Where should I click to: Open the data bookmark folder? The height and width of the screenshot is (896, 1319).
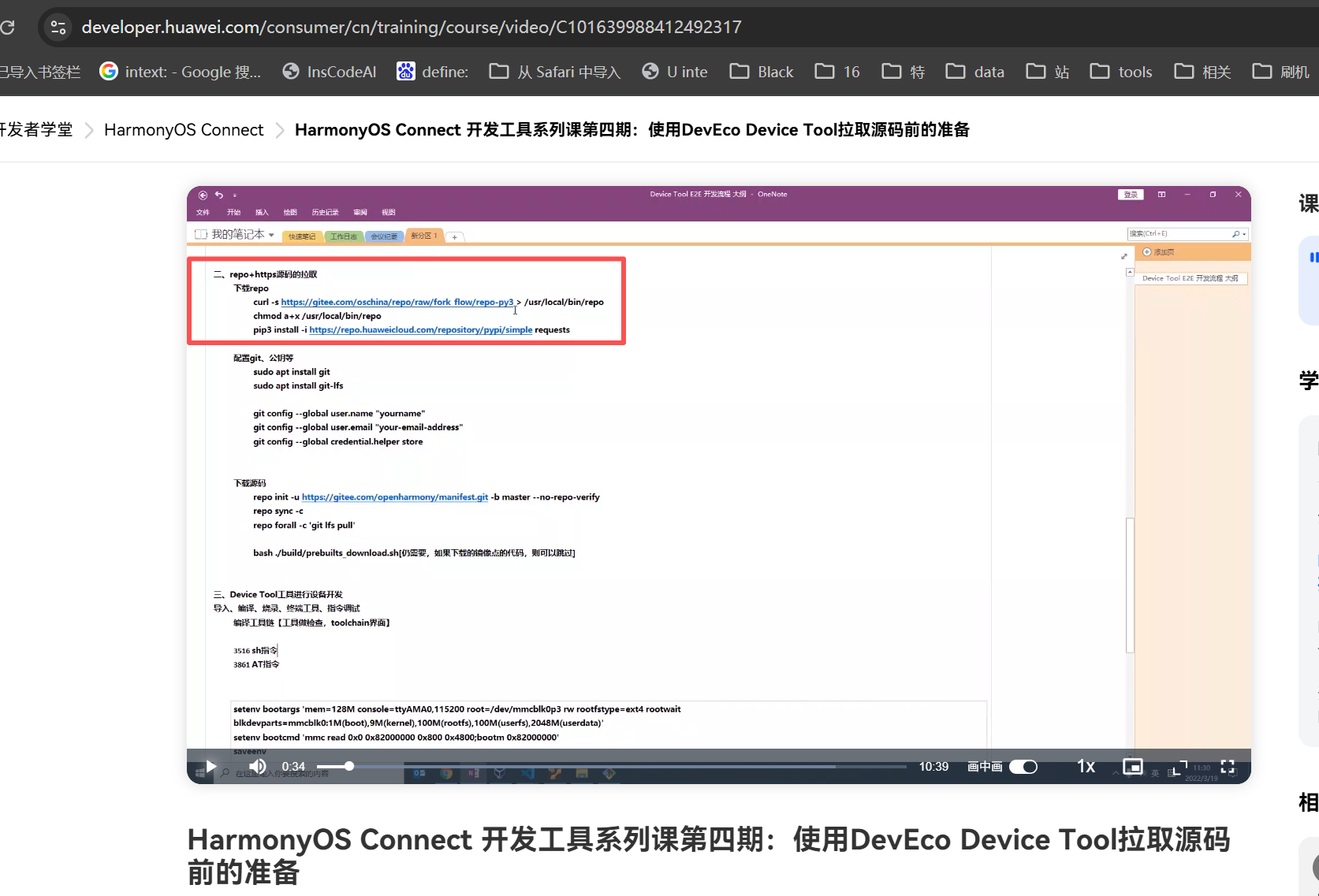point(975,72)
